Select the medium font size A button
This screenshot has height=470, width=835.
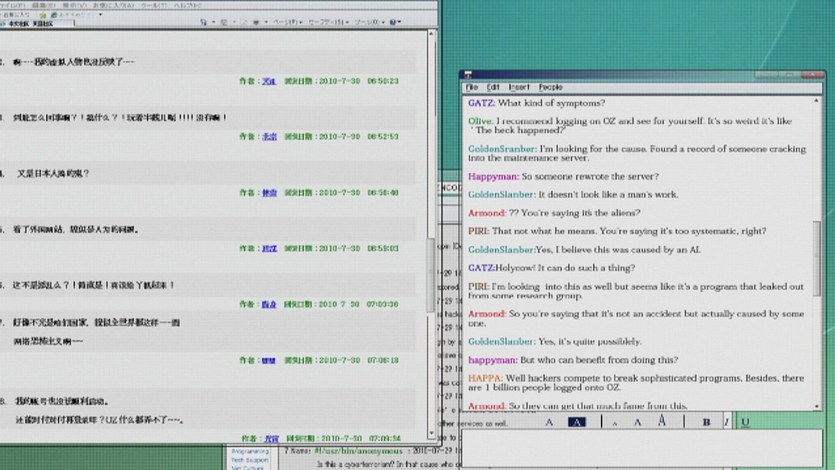tap(638, 423)
